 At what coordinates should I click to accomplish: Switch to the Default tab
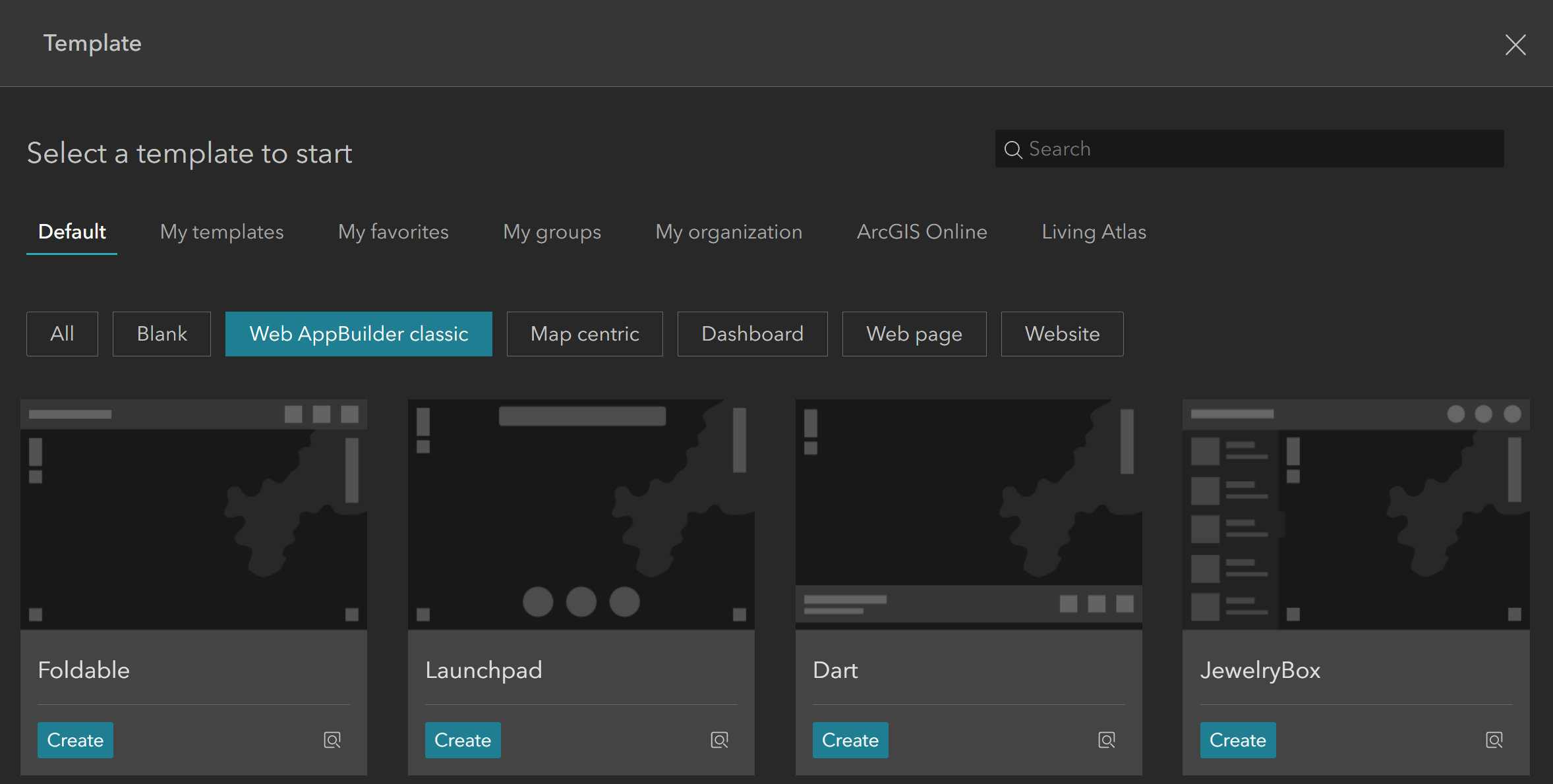(x=72, y=232)
